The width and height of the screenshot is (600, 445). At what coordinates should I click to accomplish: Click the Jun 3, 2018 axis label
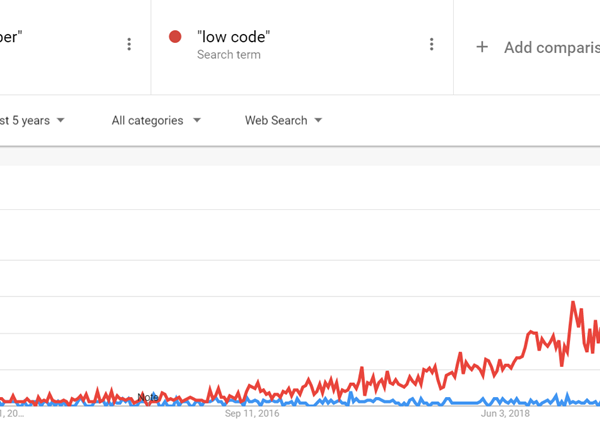pyautogui.click(x=505, y=414)
